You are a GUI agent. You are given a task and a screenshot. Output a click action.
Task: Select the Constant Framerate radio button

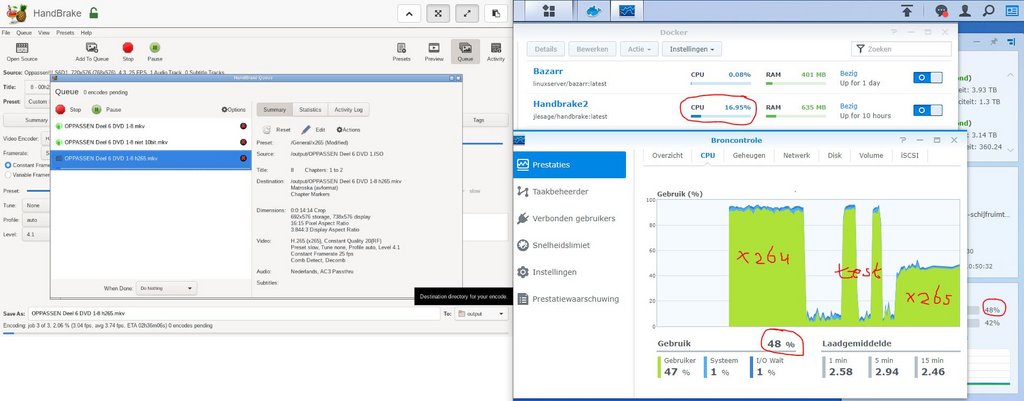8,165
